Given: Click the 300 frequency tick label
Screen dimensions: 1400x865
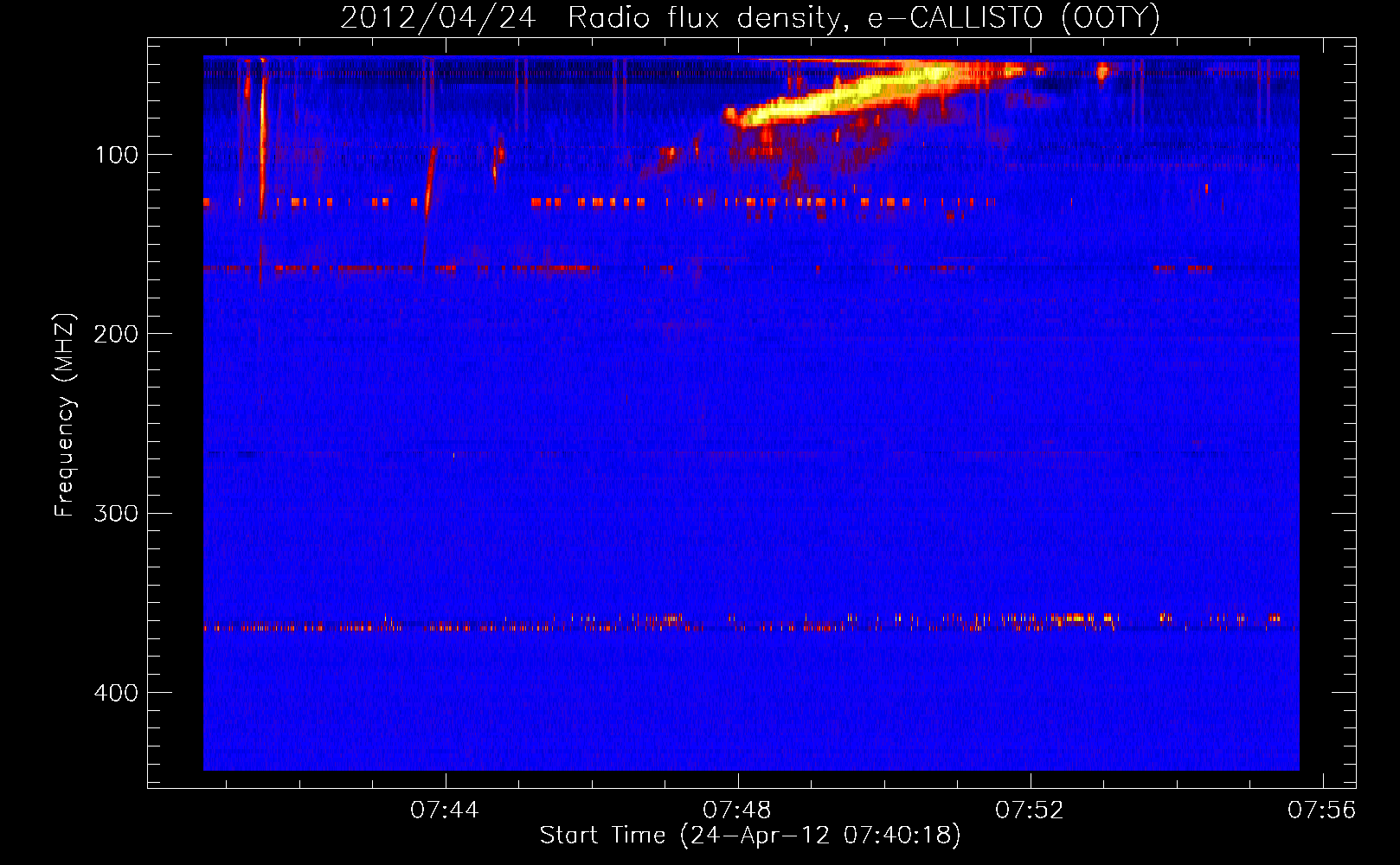Looking at the screenshot, I should click(116, 513).
